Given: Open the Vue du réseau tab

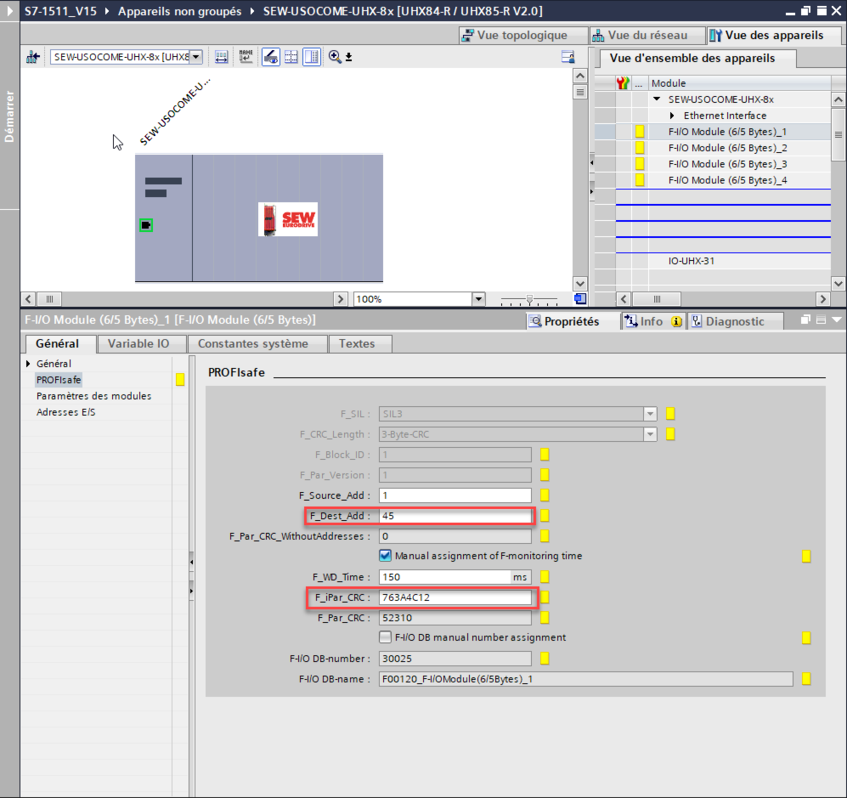Looking at the screenshot, I should [x=642, y=35].
